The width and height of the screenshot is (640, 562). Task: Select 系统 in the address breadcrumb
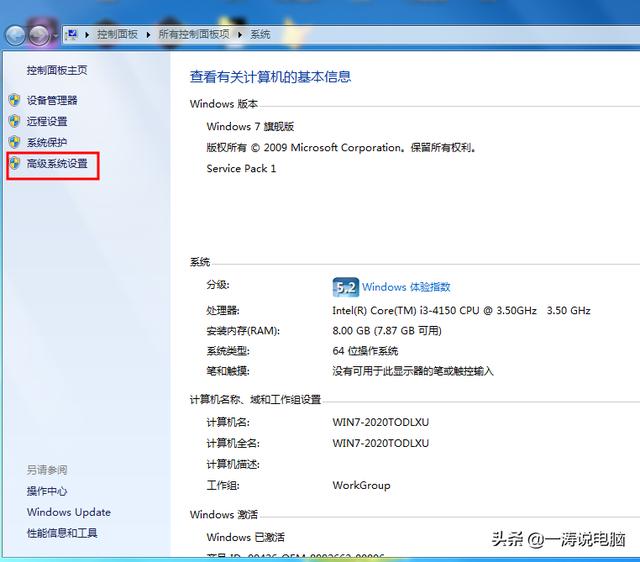click(260, 35)
